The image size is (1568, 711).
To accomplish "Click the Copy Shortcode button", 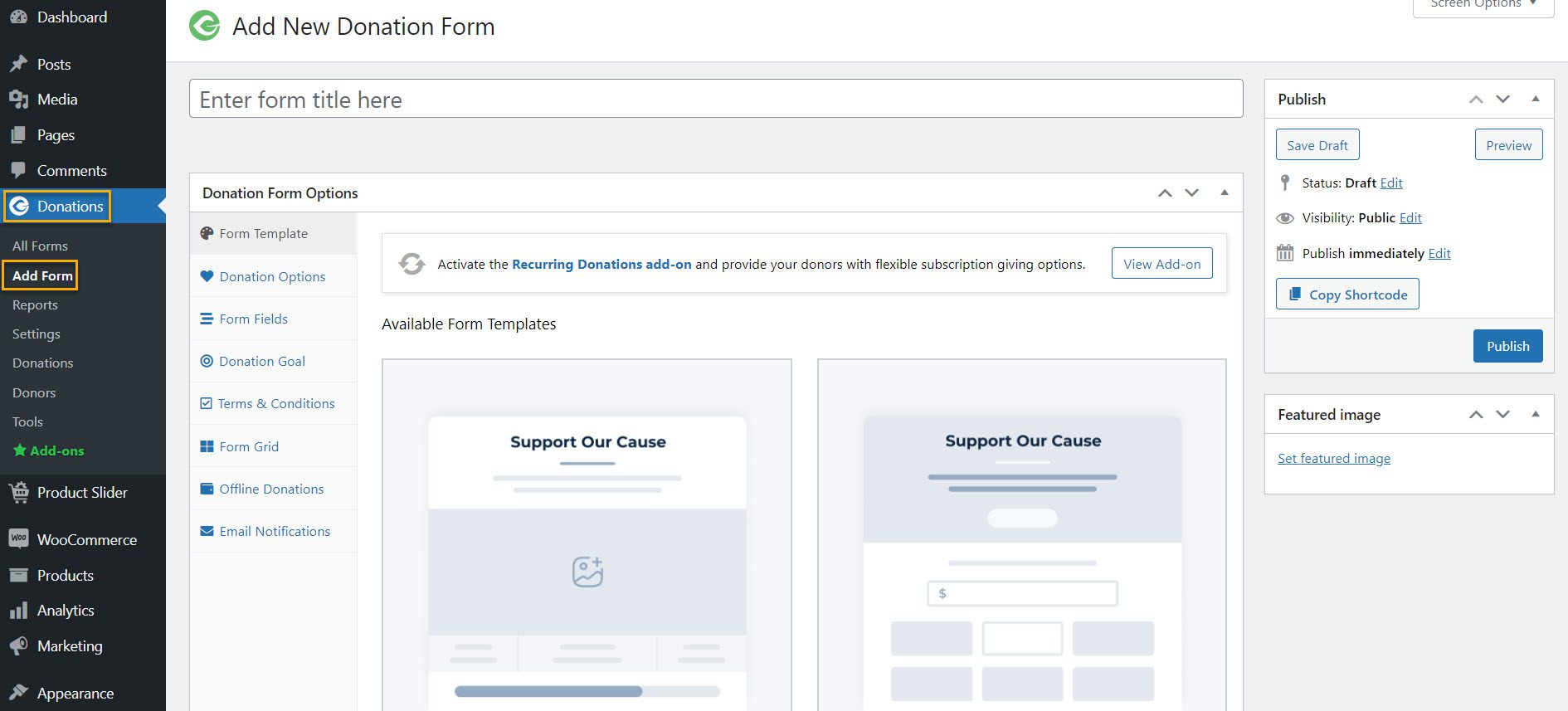I will [1347, 294].
